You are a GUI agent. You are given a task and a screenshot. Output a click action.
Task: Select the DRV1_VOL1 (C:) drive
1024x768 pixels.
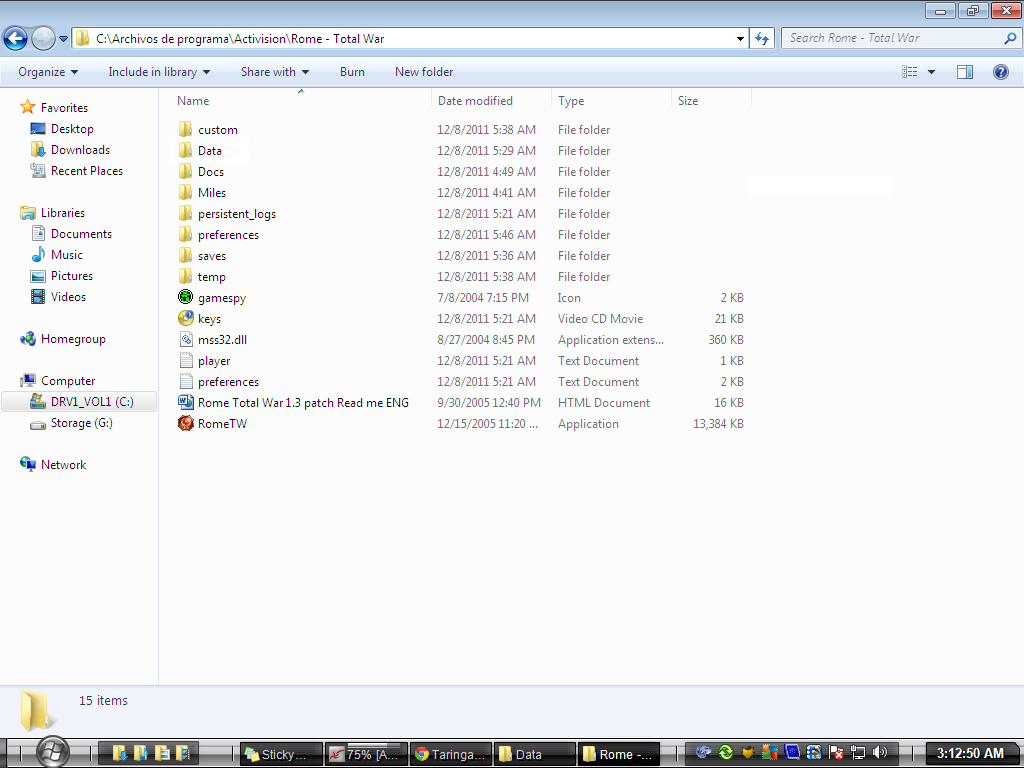tap(79, 402)
